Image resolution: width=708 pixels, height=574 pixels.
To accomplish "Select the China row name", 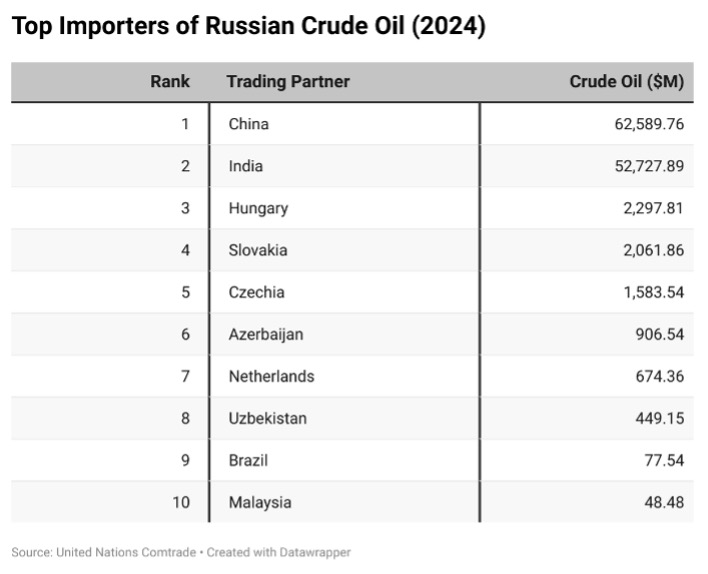I will pos(248,124).
